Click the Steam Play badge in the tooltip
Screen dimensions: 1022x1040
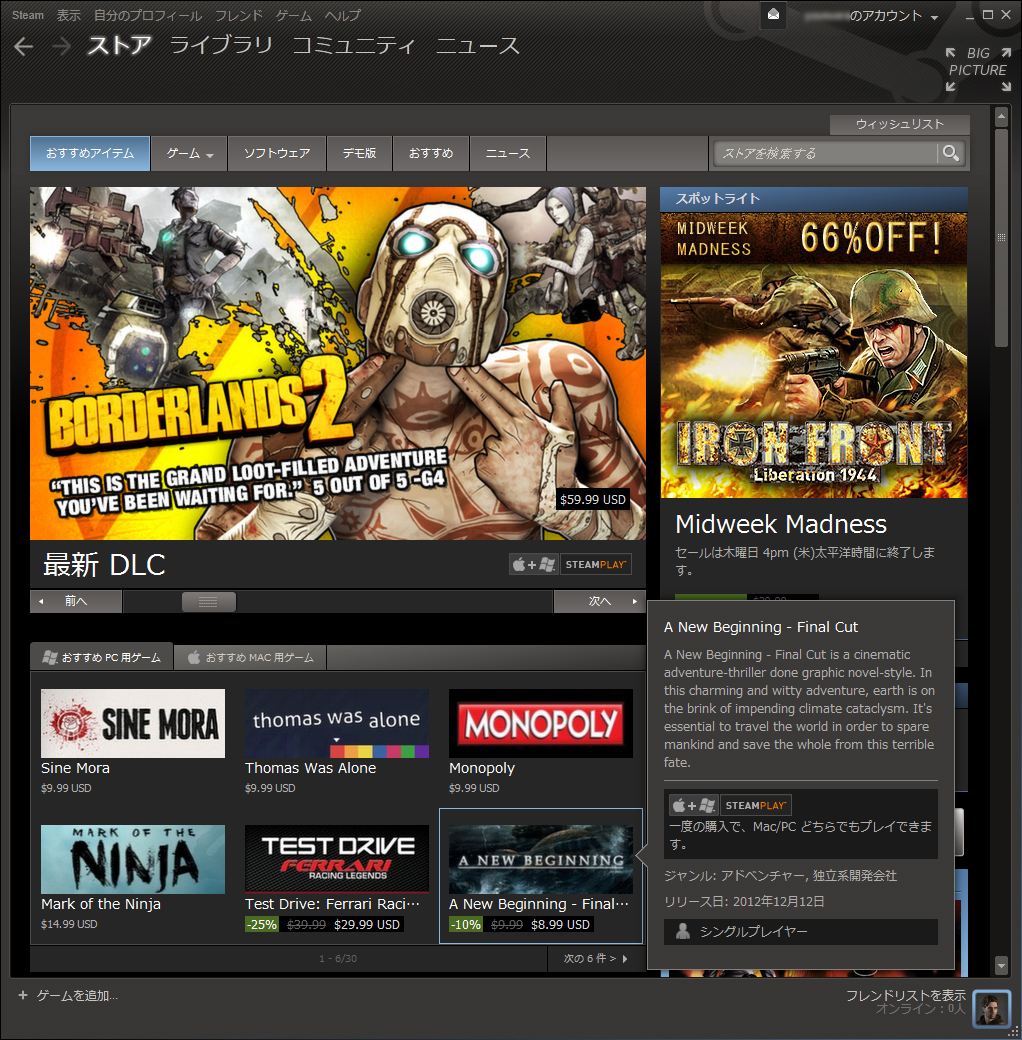(x=755, y=805)
